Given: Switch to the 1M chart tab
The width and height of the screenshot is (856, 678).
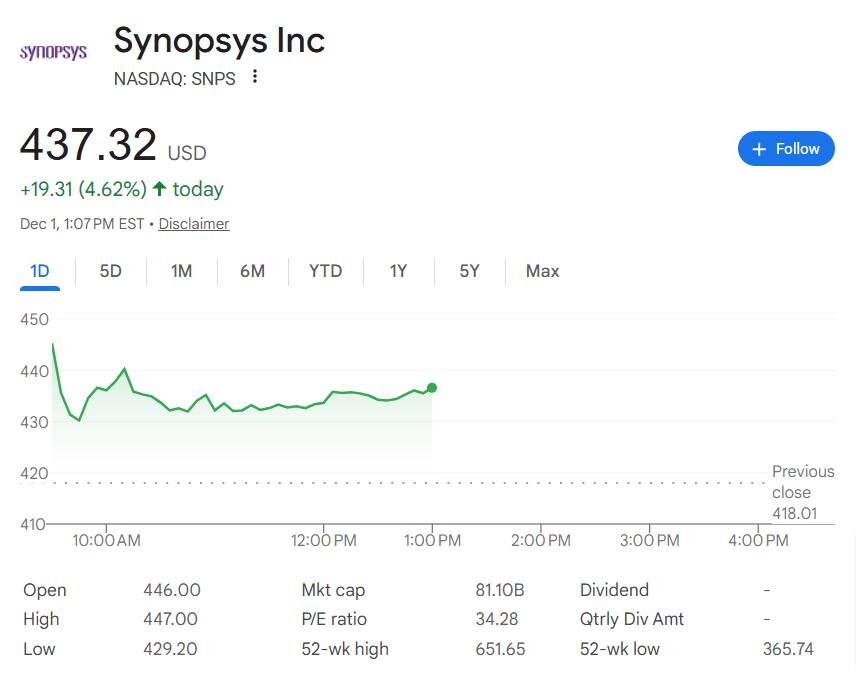Looking at the screenshot, I should click(x=181, y=271).
